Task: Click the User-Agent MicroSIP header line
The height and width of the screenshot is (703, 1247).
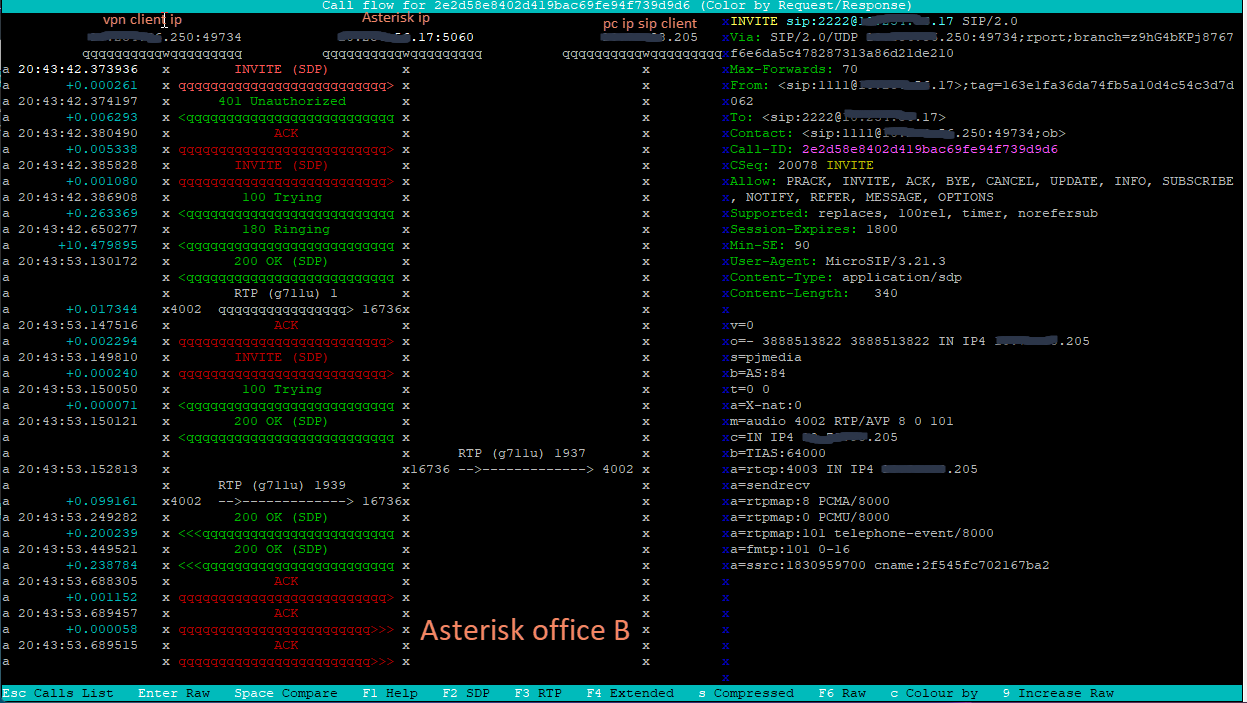Action: (824, 261)
